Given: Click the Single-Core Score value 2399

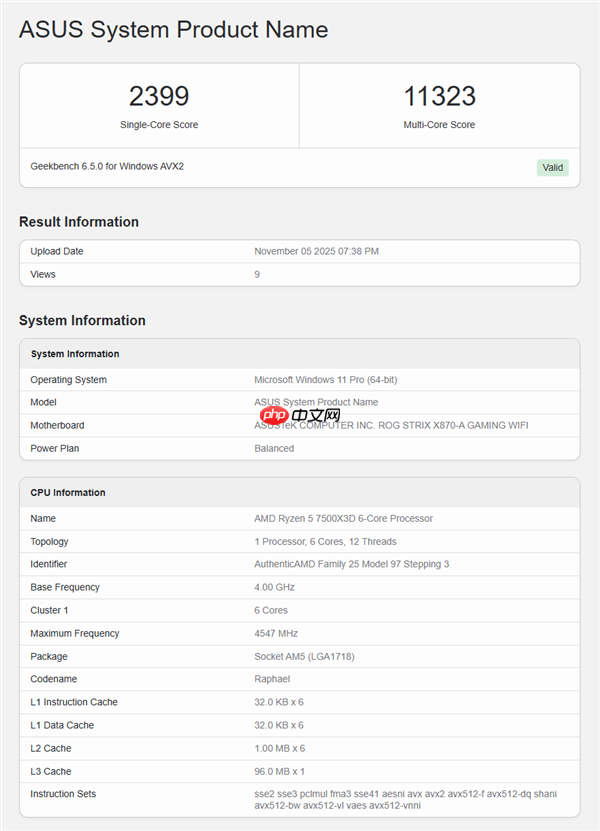Looking at the screenshot, I should (159, 97).
